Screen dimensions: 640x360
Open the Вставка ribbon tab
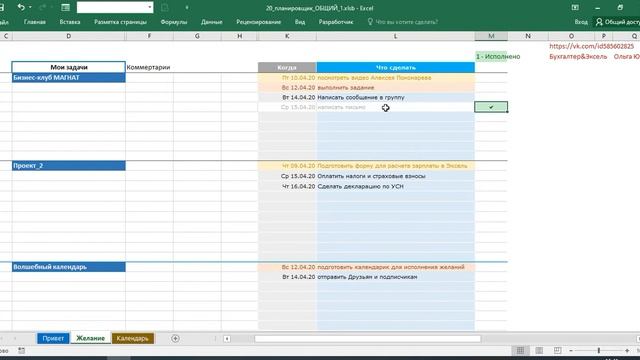(70, 22)
